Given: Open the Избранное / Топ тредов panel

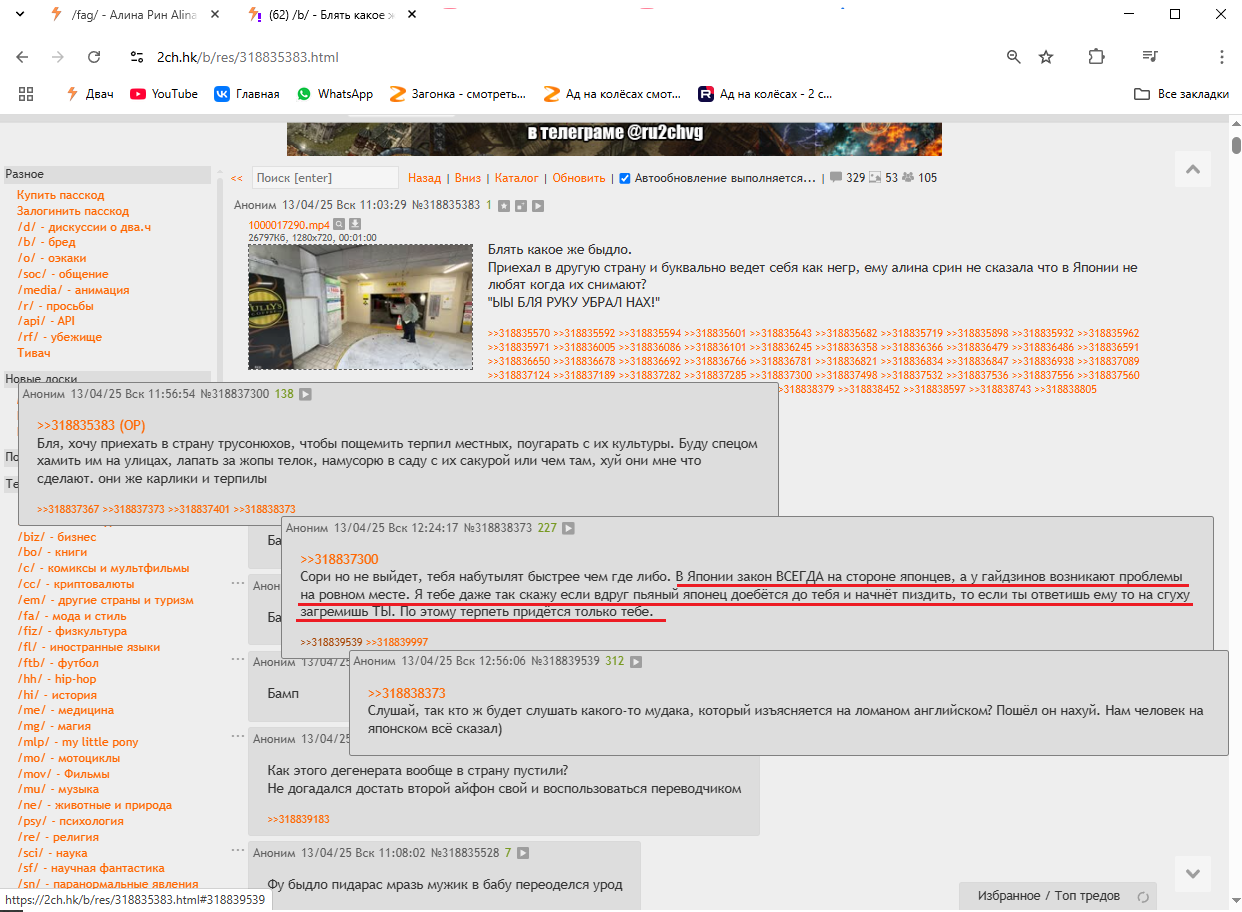Looking at the screenshot, I should [1049, 896].
